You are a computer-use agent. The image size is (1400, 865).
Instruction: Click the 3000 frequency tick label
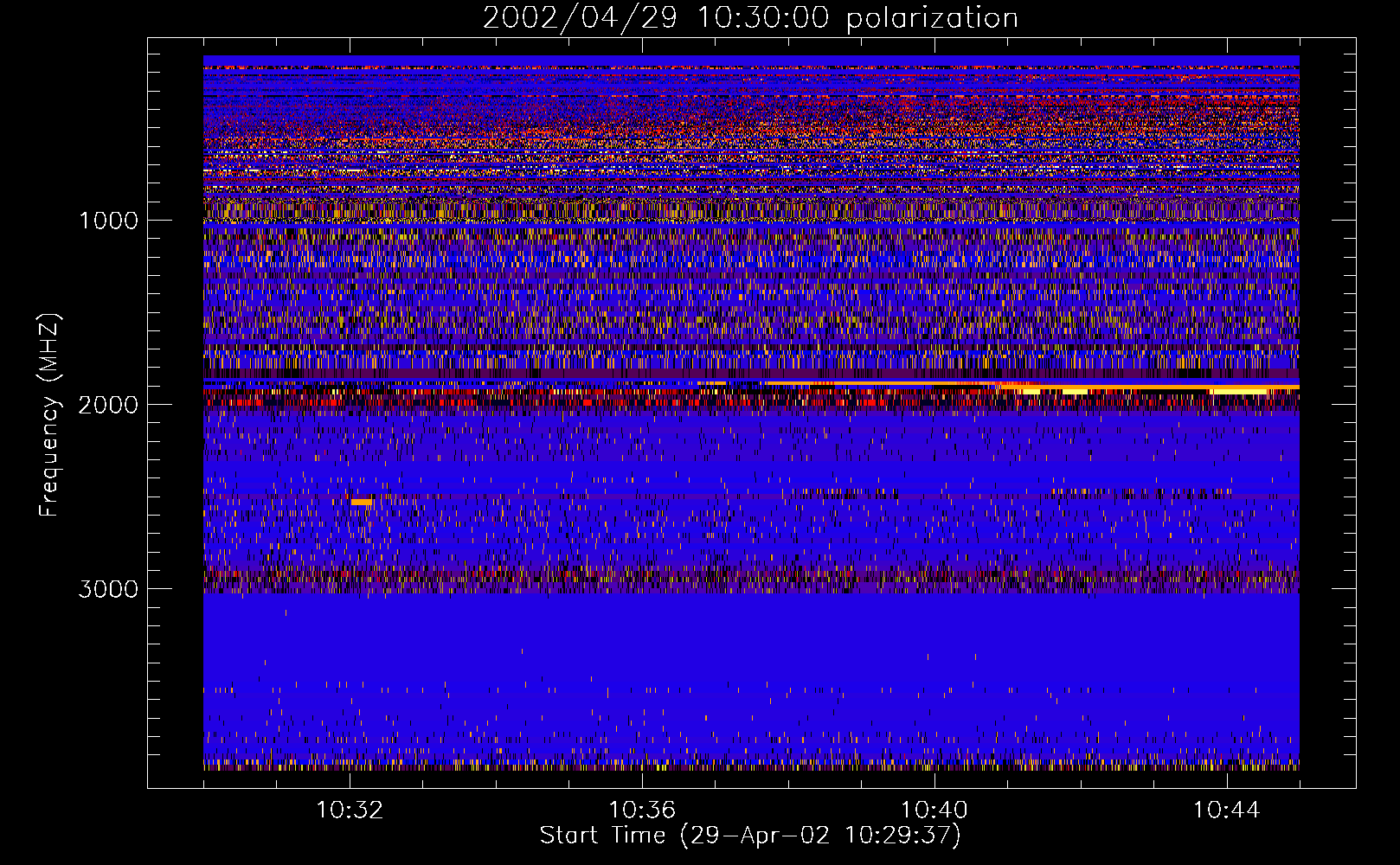coord(108,589)
